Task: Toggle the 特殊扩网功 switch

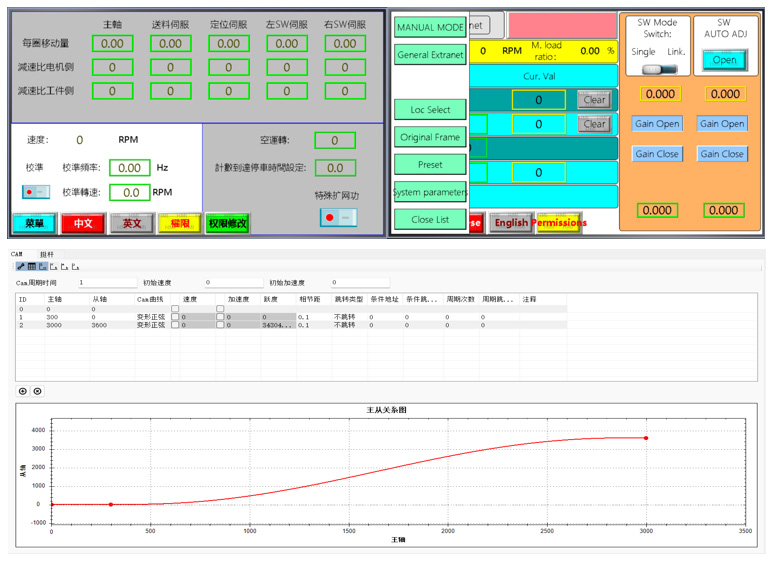Action: pyautogui.click(x=336, y=217)
